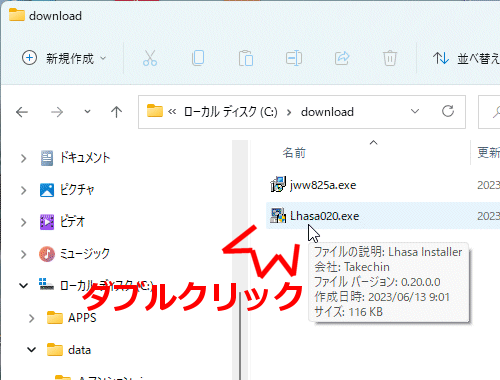Click the ミュージック music icon
The image size is (500, 380).
pyautogui.click(x=47, y=254)
